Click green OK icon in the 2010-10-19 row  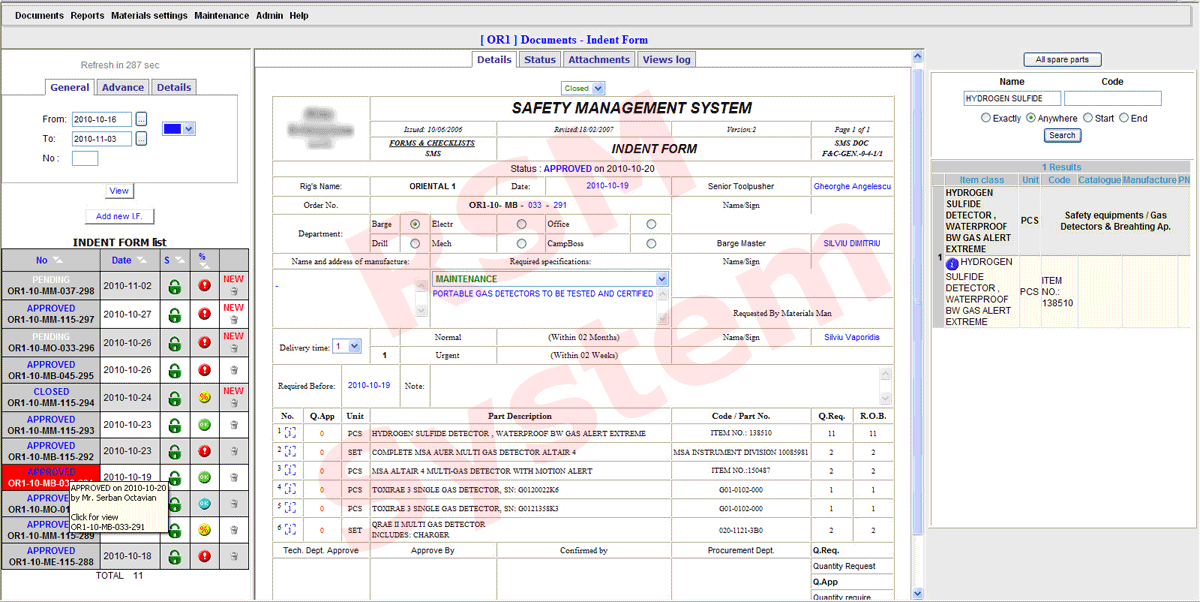204,477
